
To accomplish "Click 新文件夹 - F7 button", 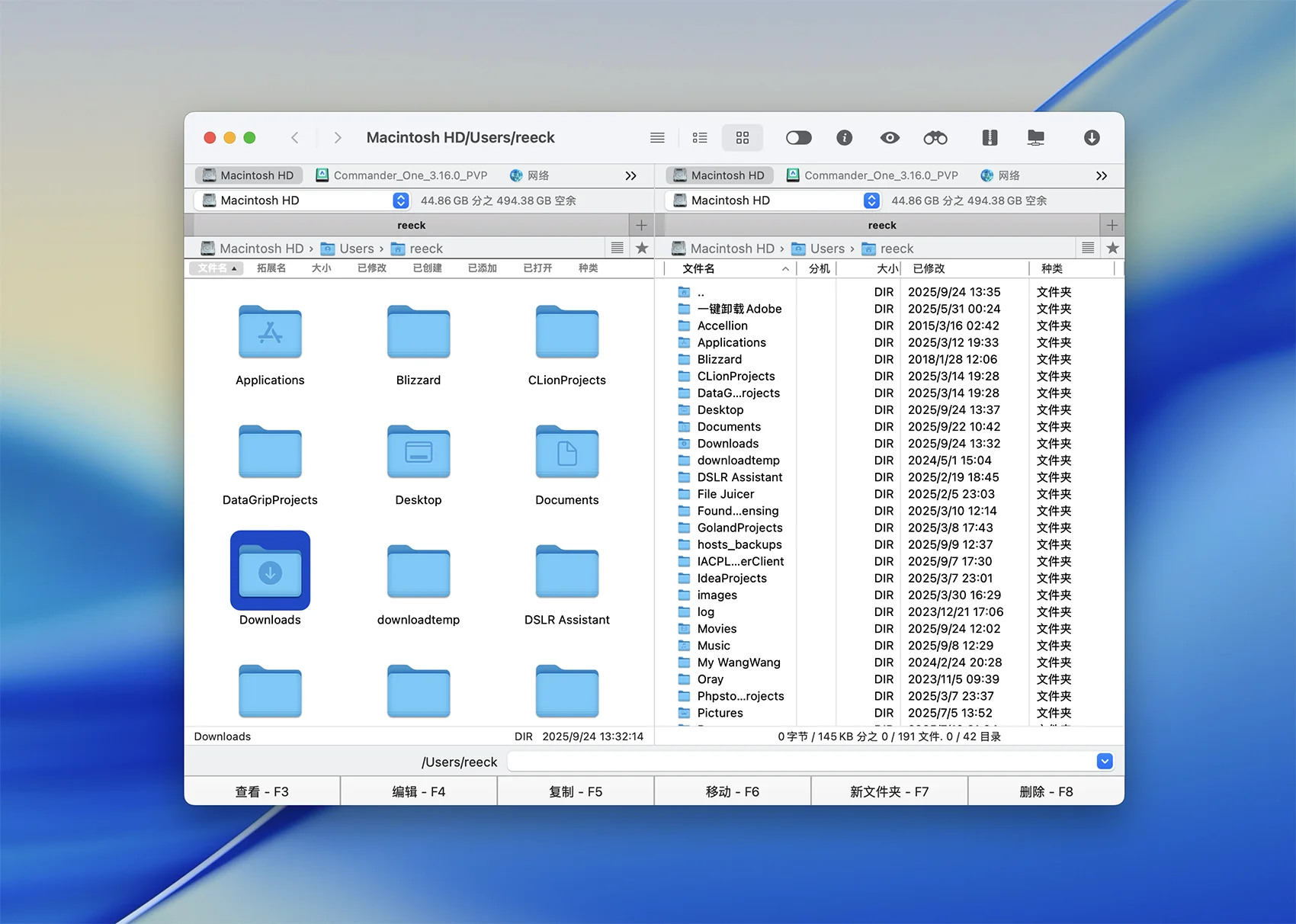I will tap(890, 791).
